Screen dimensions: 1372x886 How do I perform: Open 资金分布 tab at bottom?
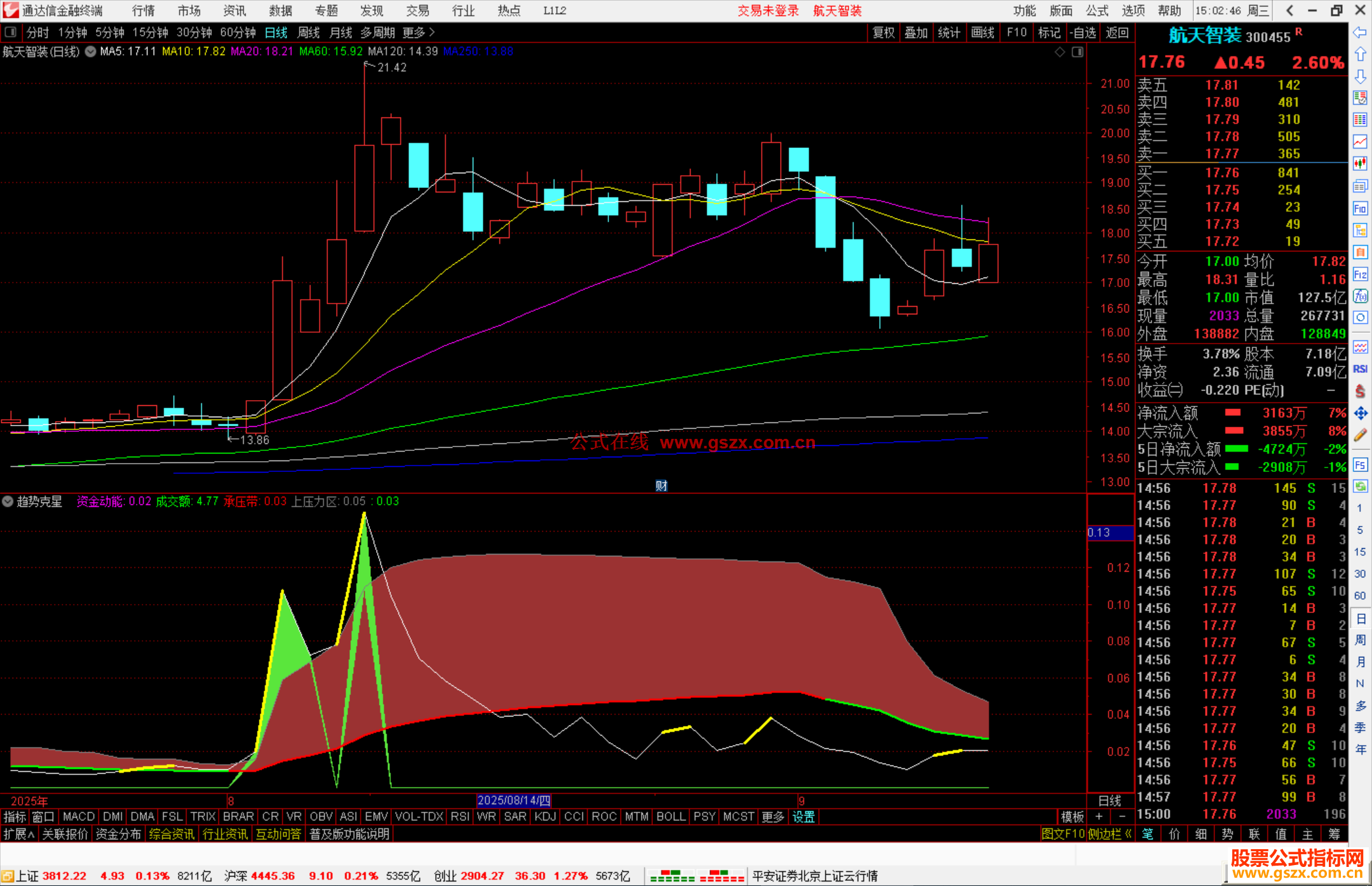pyautogui.click(x=118, y=834)
